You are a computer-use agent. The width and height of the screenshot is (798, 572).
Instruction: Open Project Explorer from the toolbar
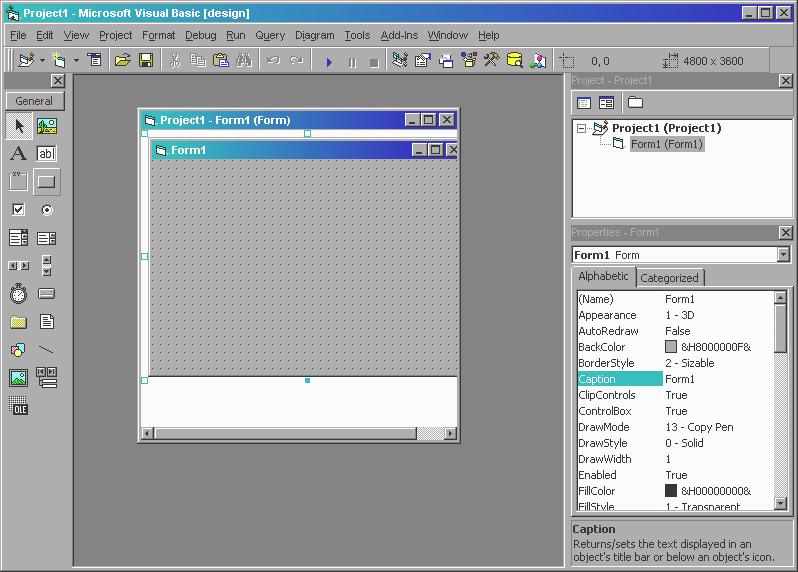pos(400,61)
